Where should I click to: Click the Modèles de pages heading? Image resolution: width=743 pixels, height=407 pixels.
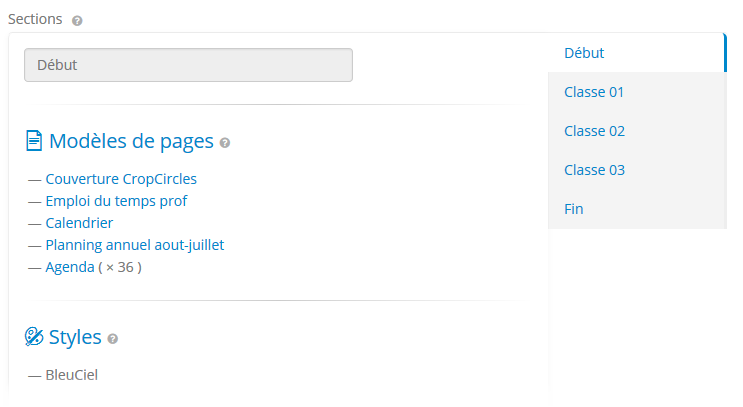pyautogui.click(x=131, y=141)
